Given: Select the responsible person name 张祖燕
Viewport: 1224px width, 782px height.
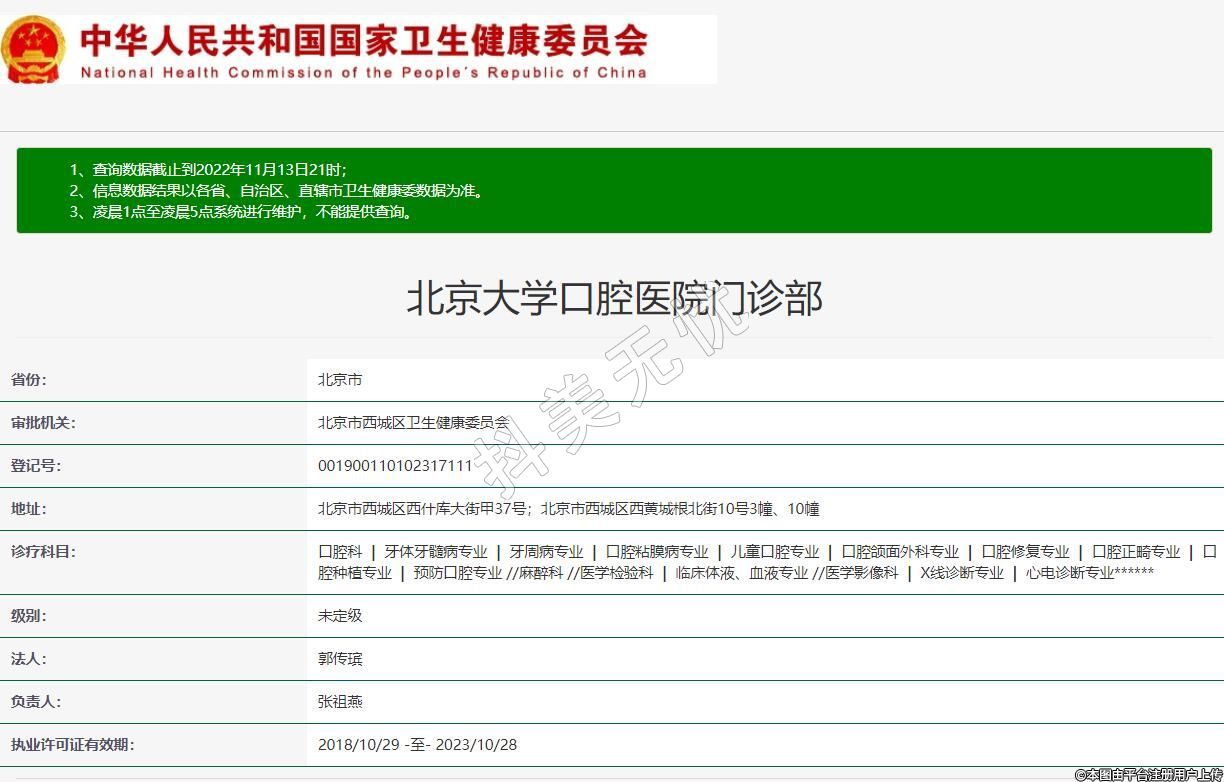Looking at the screenshot, I should (x=340, y=702).
